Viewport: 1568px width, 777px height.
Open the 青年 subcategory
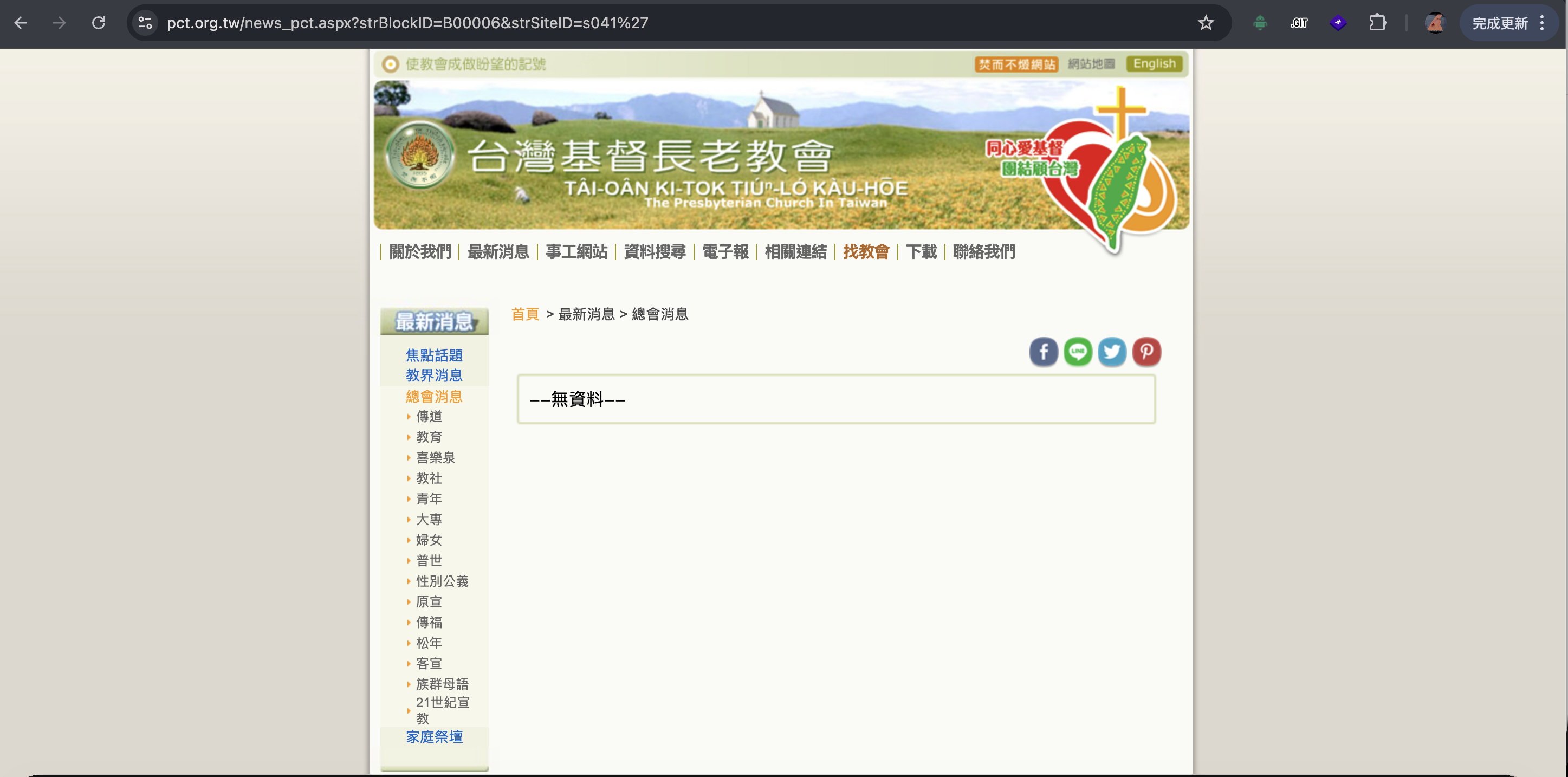click(429, 498)
